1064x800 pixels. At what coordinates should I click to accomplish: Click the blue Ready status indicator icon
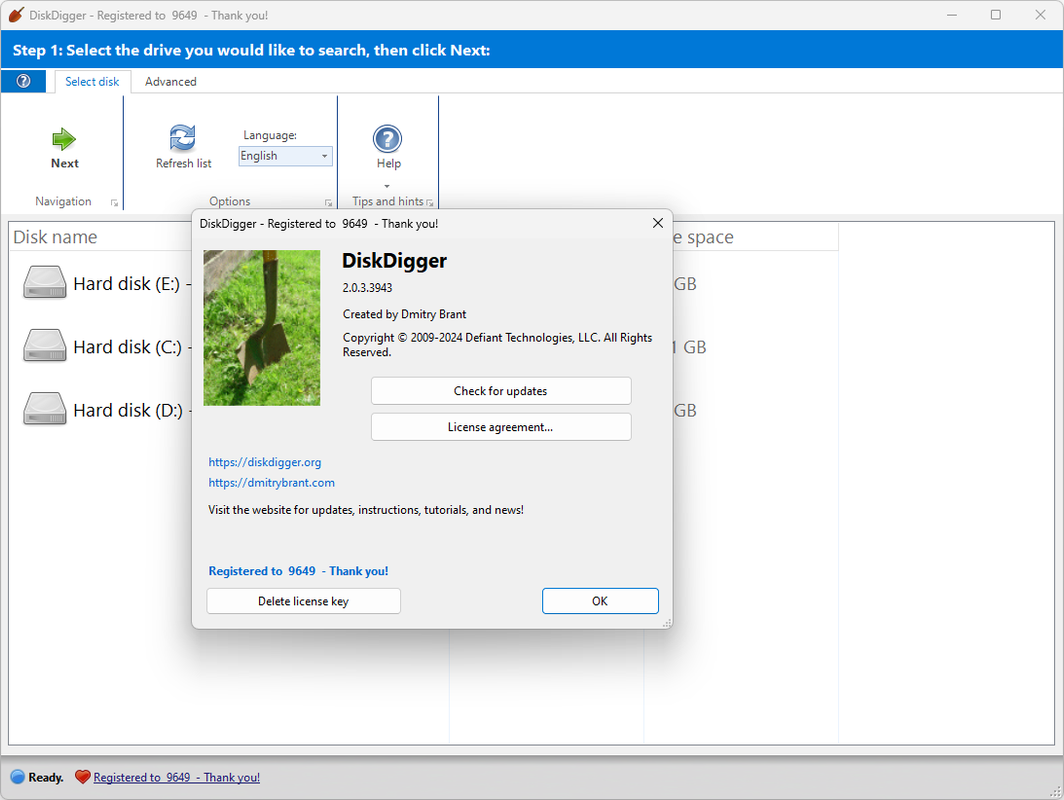(18, 777)
